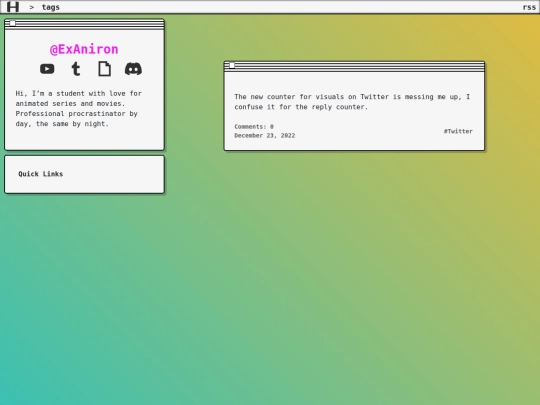The width and height of the screenshot is (540, 405).
Task: Click the 'Hi, I'm a student' bio text
Action: [x=79, y=108]
